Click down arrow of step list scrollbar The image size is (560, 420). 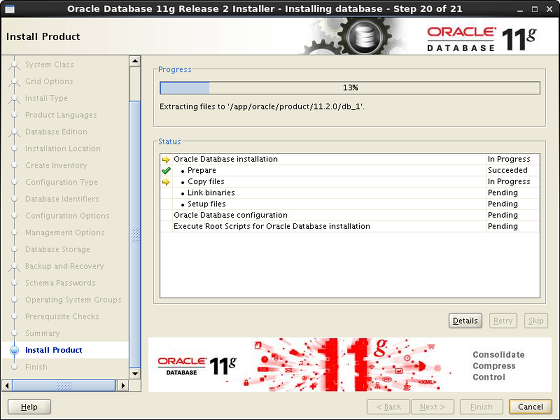[x=135, y=374]
